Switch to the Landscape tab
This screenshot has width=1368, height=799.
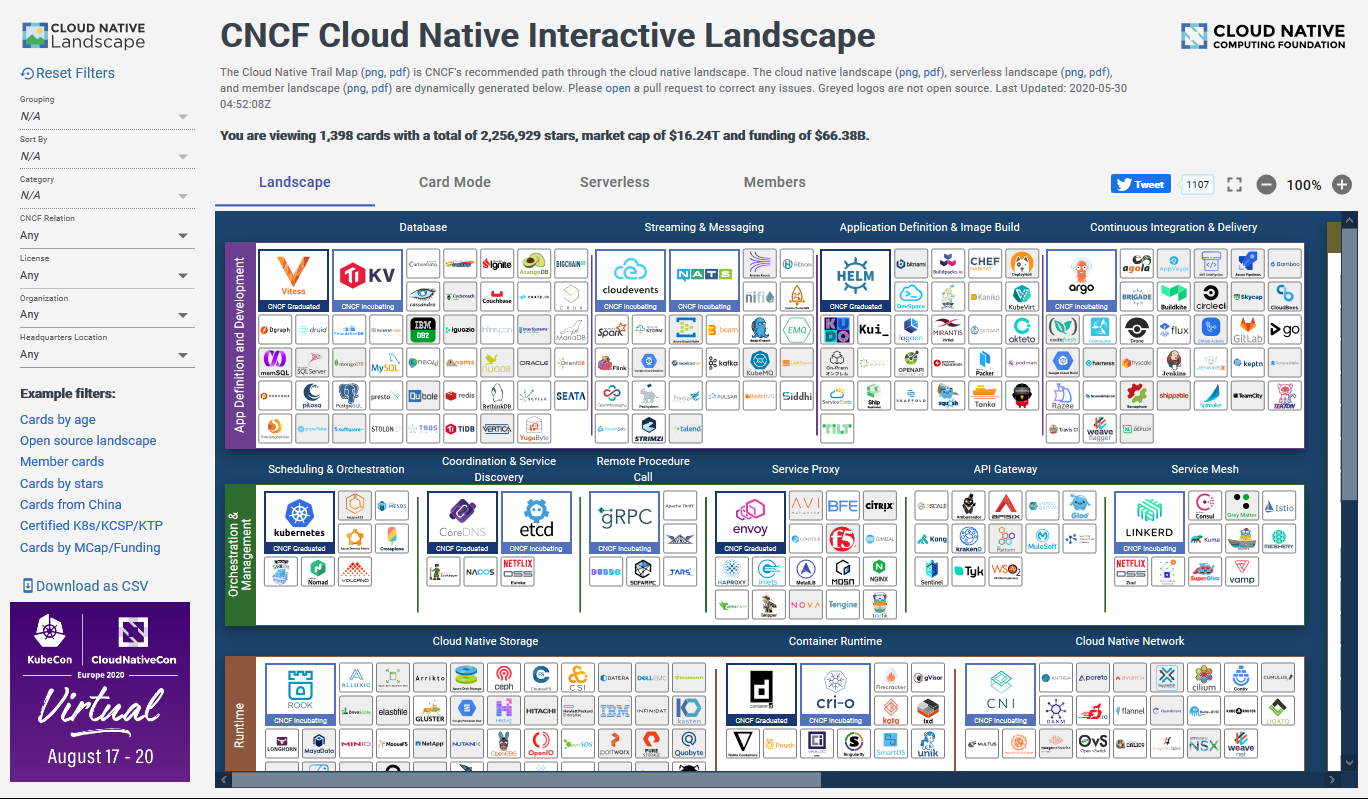(295, 182)
